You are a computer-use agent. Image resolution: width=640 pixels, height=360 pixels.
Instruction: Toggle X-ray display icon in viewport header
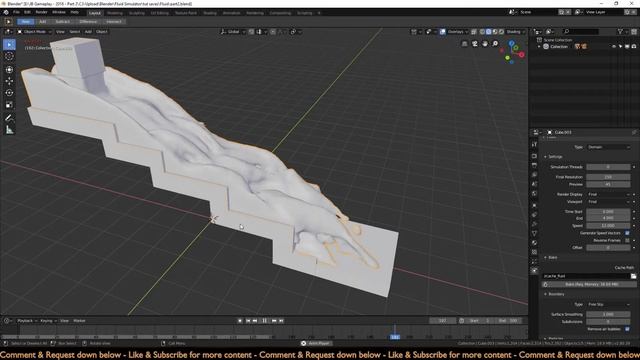pos(474,32)
